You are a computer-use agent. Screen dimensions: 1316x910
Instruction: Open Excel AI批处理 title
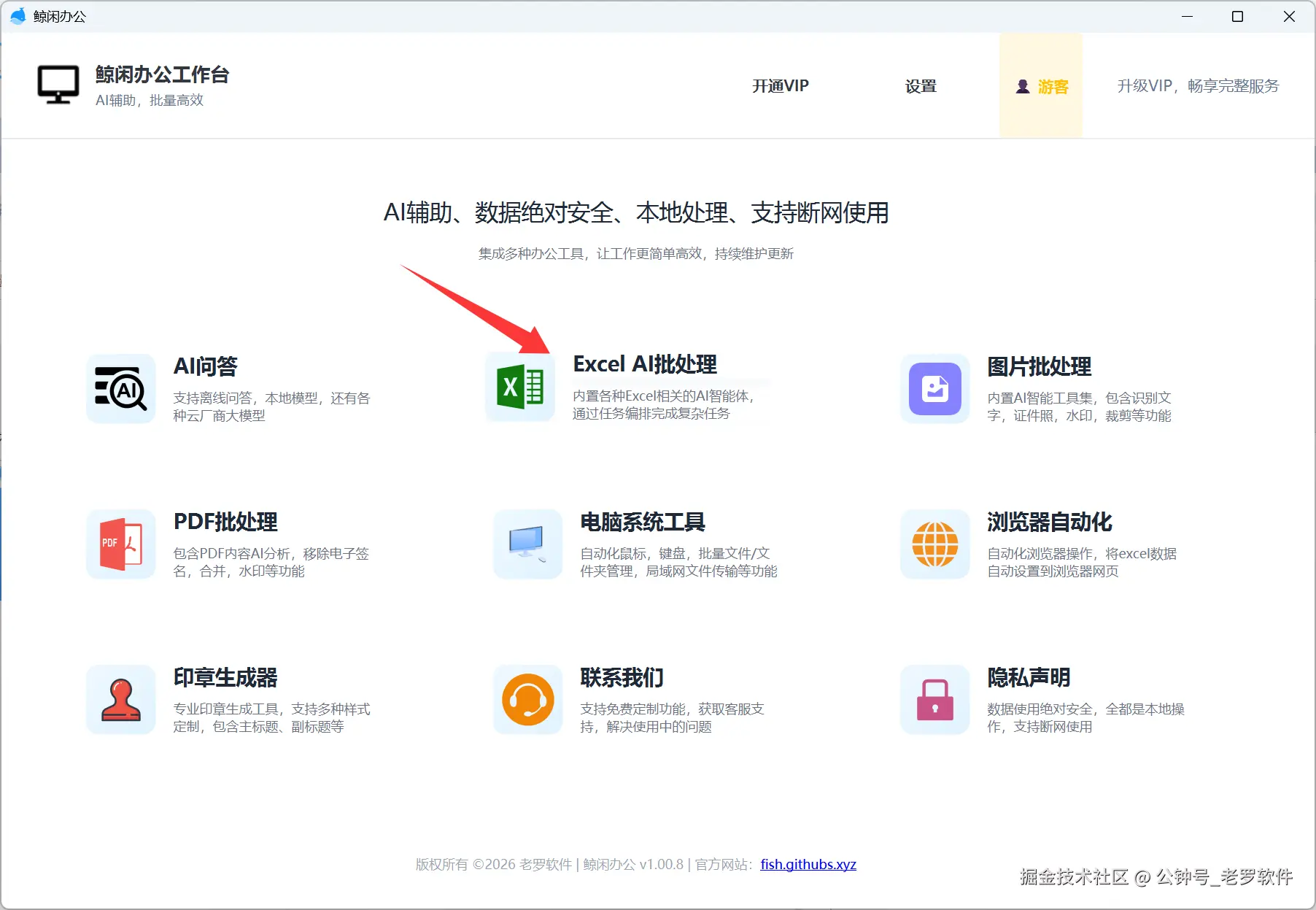[x=645, y=364]
